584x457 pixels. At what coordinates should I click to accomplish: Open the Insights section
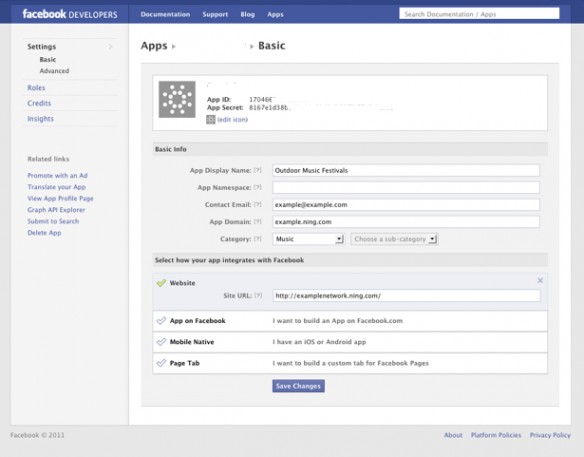point(40,119)
